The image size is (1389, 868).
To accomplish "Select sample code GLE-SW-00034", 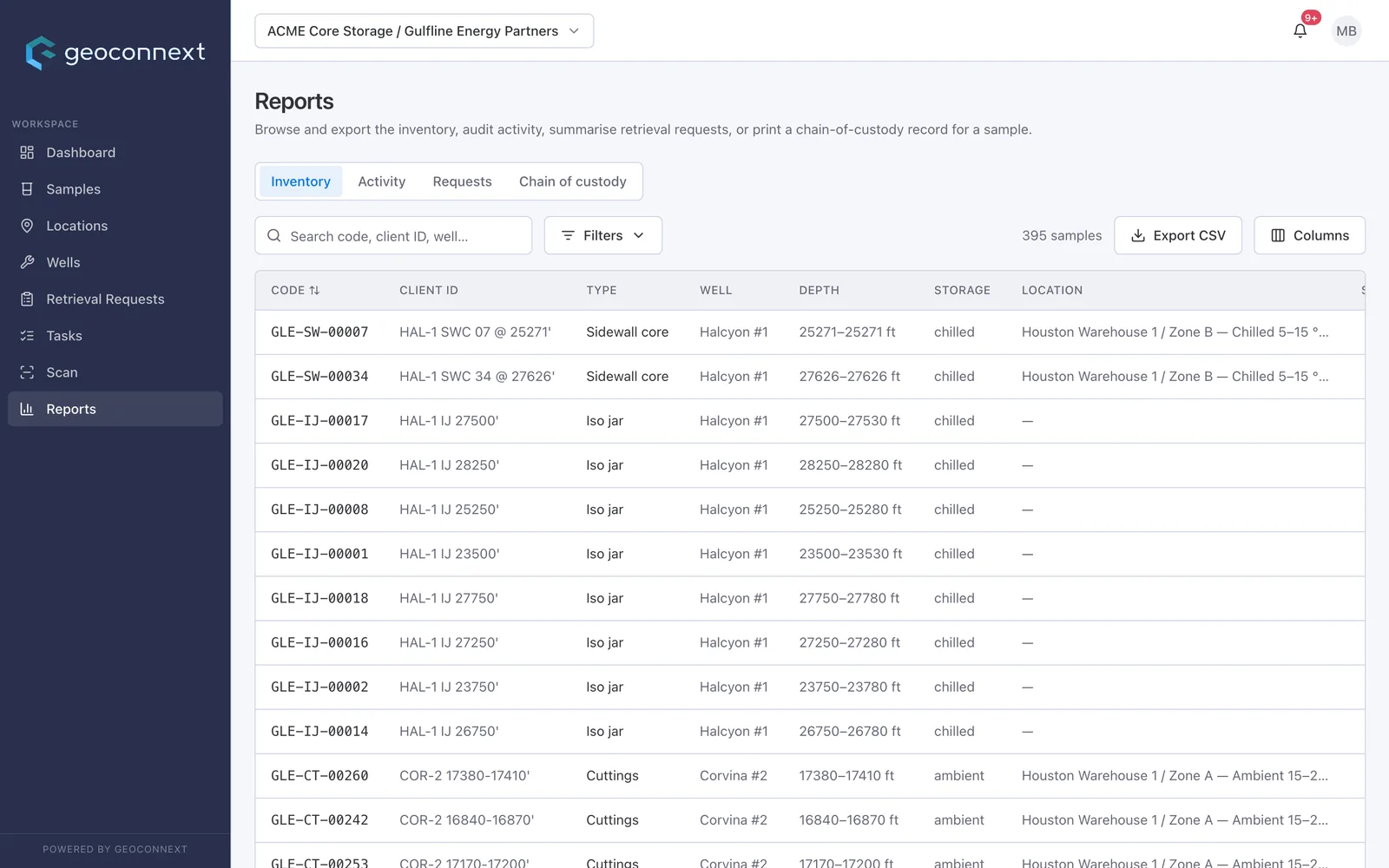I will (x=319, y=377).
